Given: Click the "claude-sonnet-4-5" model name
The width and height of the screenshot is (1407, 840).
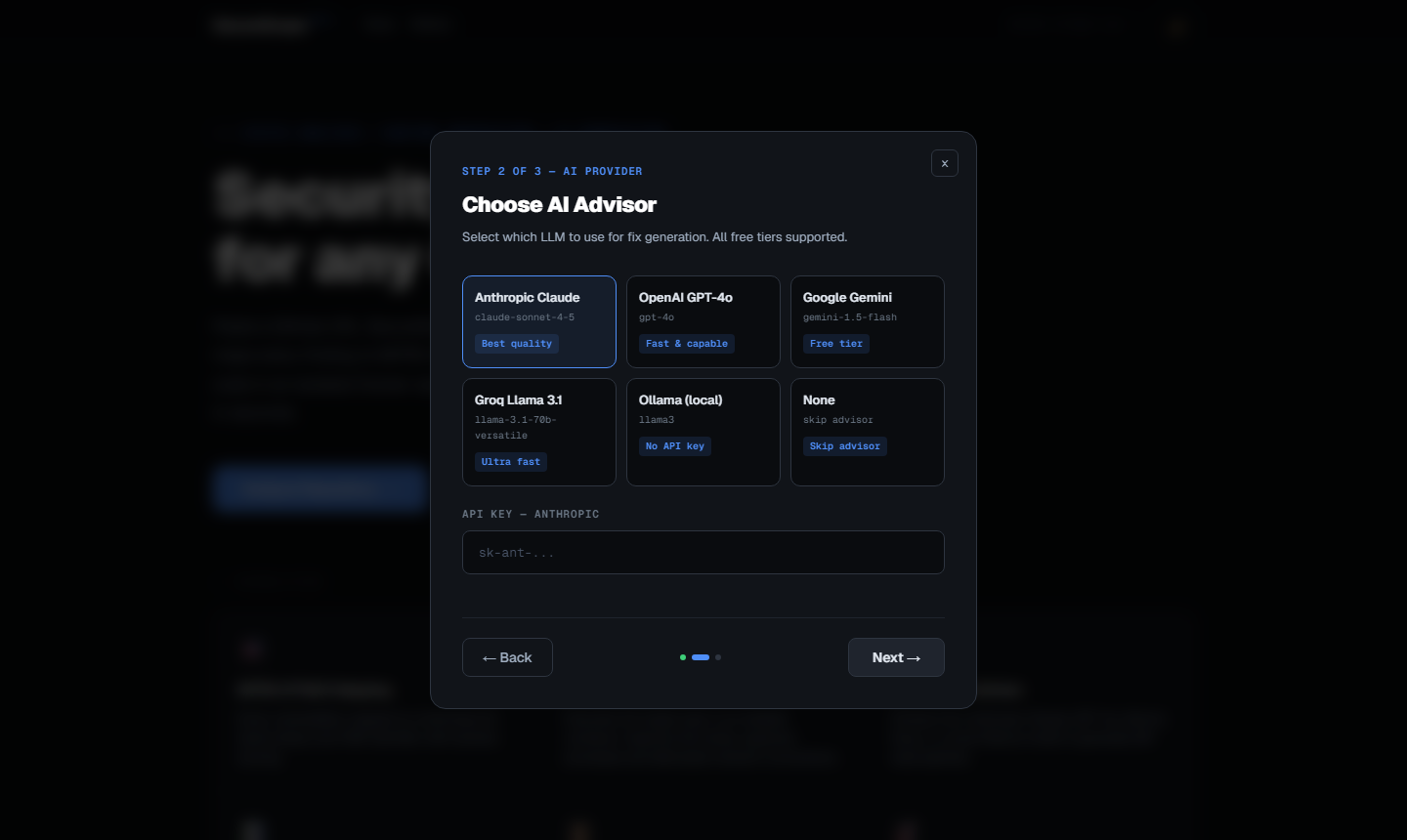Looking at the screenshot, I should click(525, 317).
